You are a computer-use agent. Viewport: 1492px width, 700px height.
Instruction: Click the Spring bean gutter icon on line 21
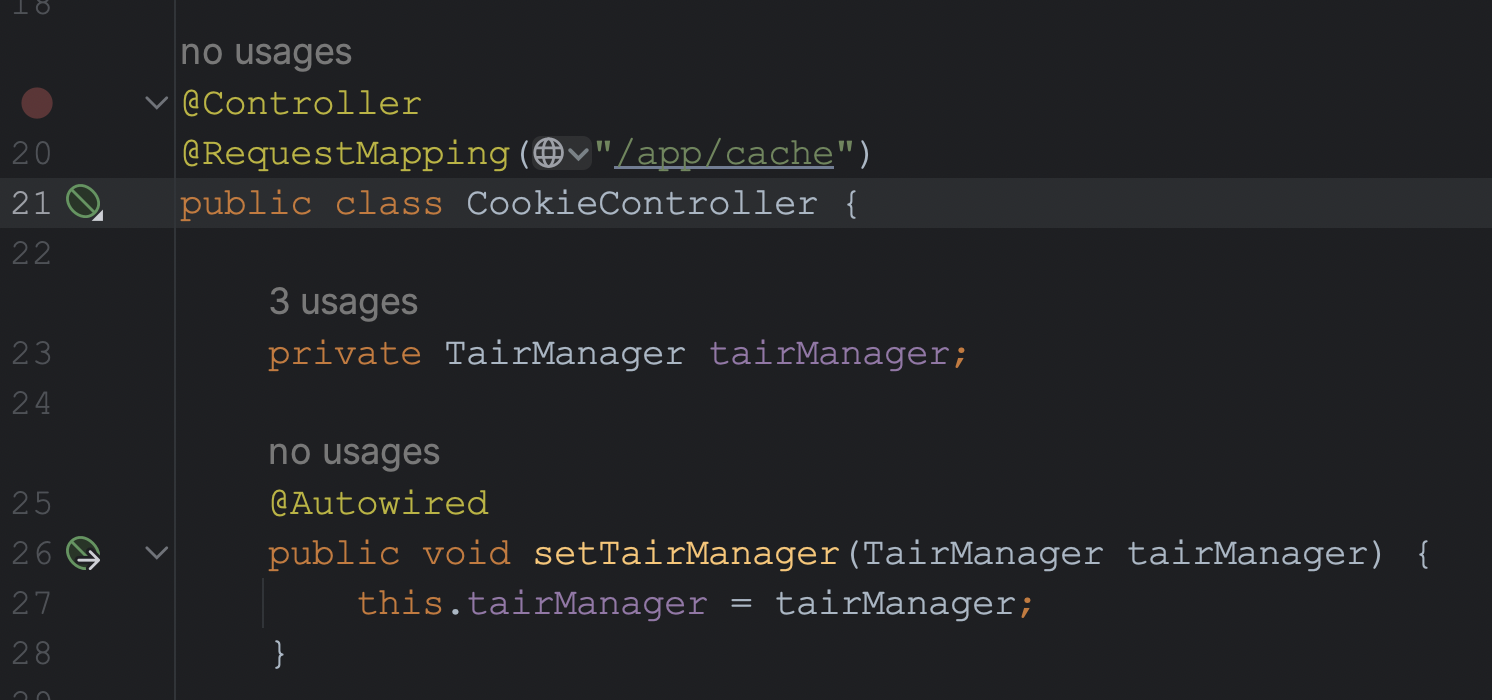[83, 203]
